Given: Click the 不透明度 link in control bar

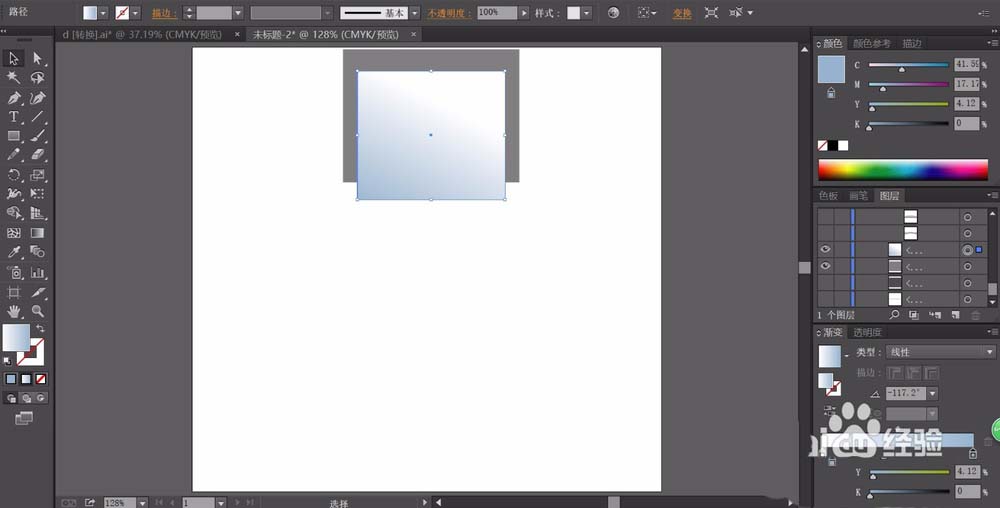Looking at the screenshot, I should click(449, 13).
